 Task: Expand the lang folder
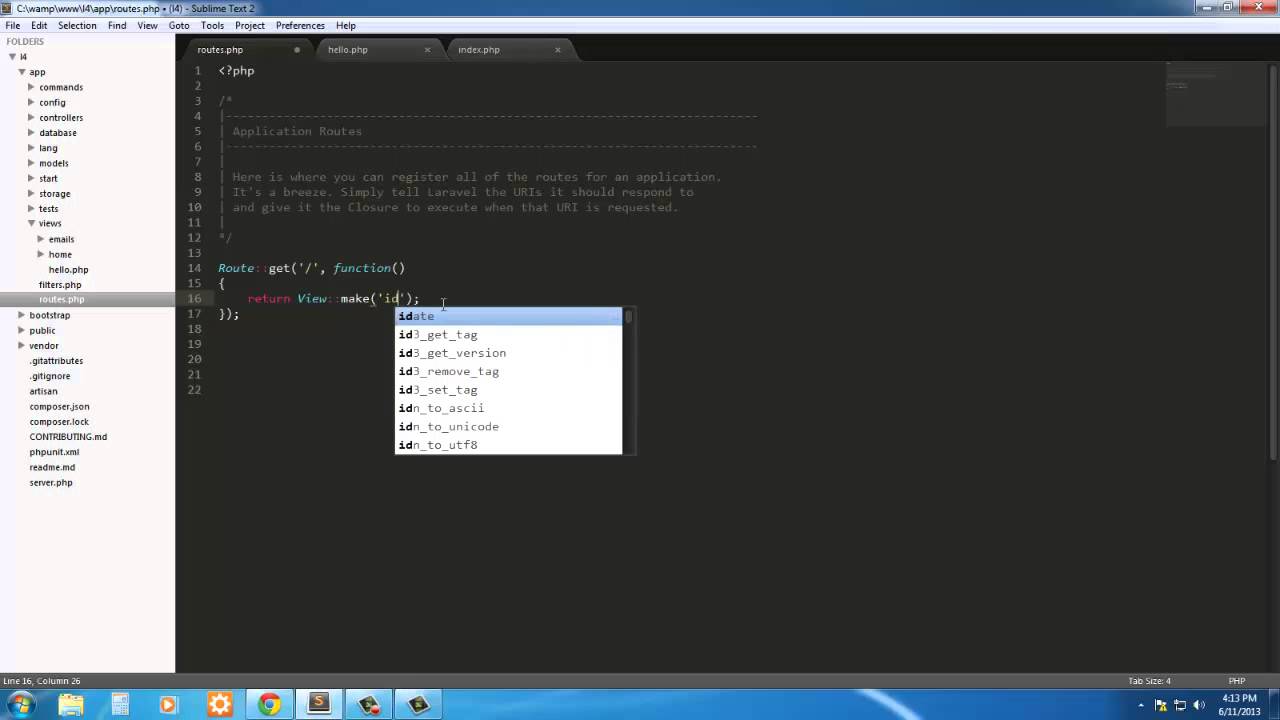pyautogui.click(x=31, y=148)
